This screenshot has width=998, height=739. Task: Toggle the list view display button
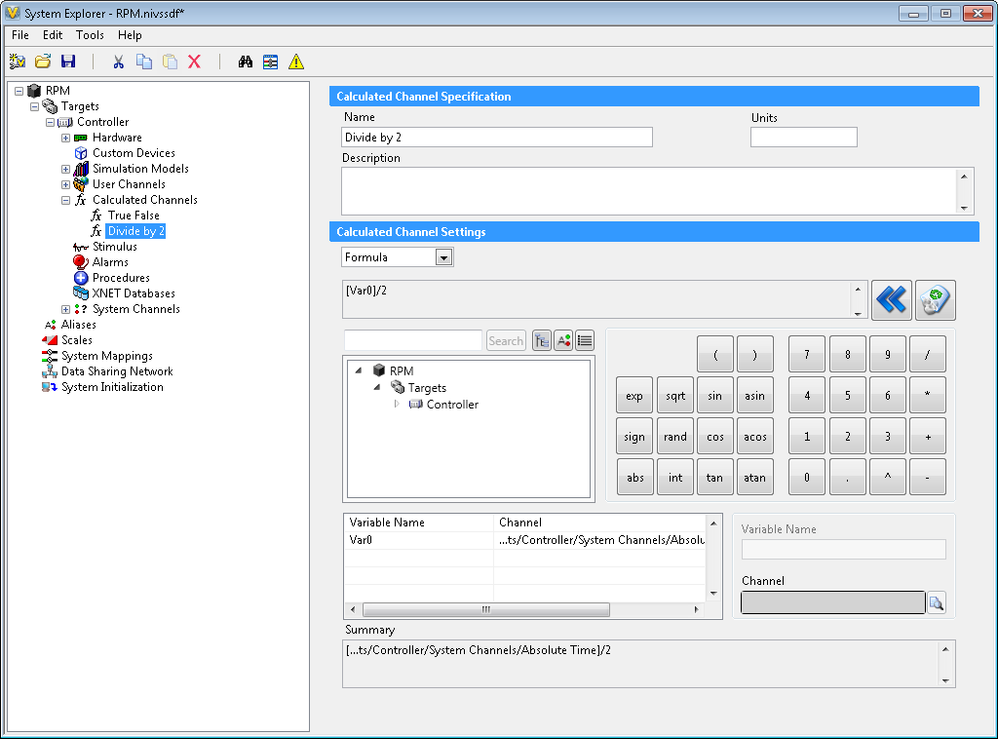585,341
